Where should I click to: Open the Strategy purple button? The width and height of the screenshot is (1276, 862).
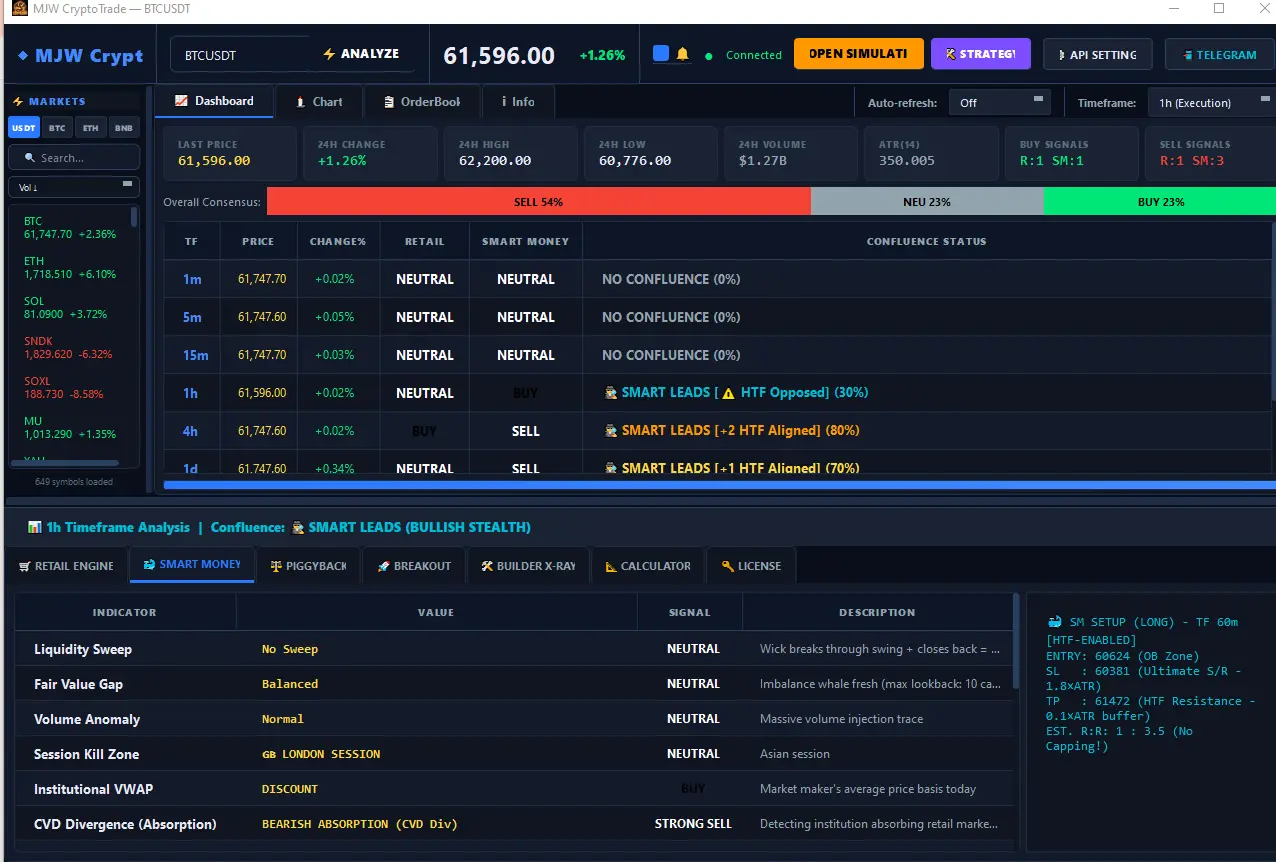(980, 54)
